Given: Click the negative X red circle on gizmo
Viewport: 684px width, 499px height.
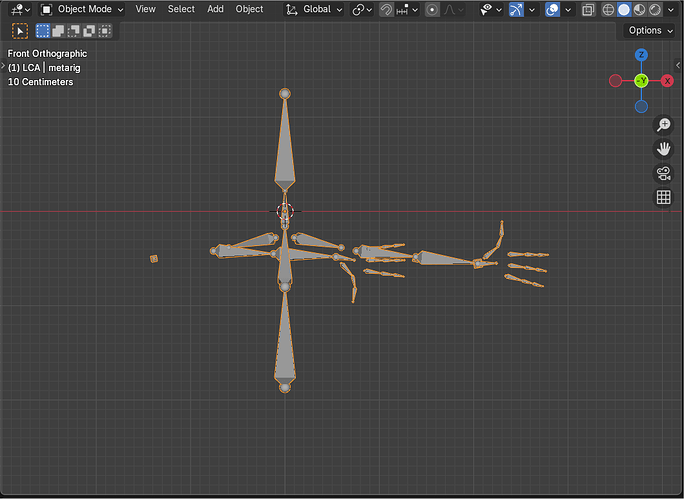Looking at the screenshot, I should point(616,81).
